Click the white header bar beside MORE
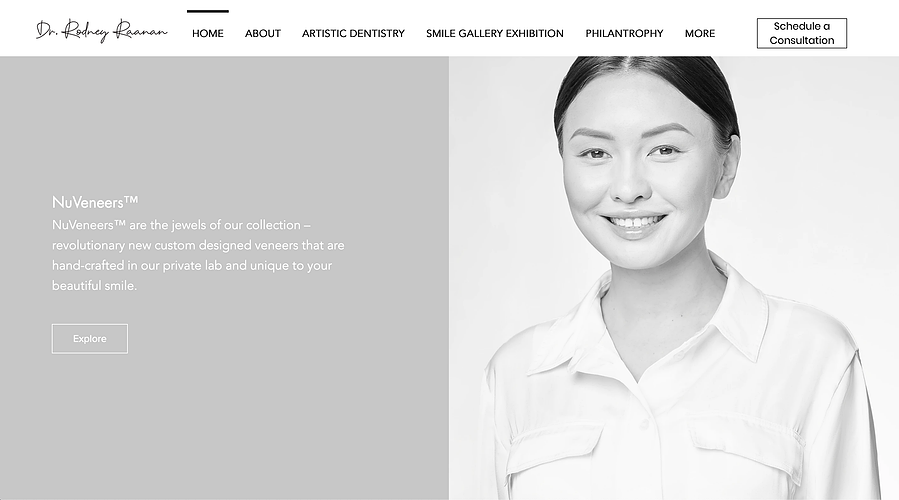 pos(738,33)
